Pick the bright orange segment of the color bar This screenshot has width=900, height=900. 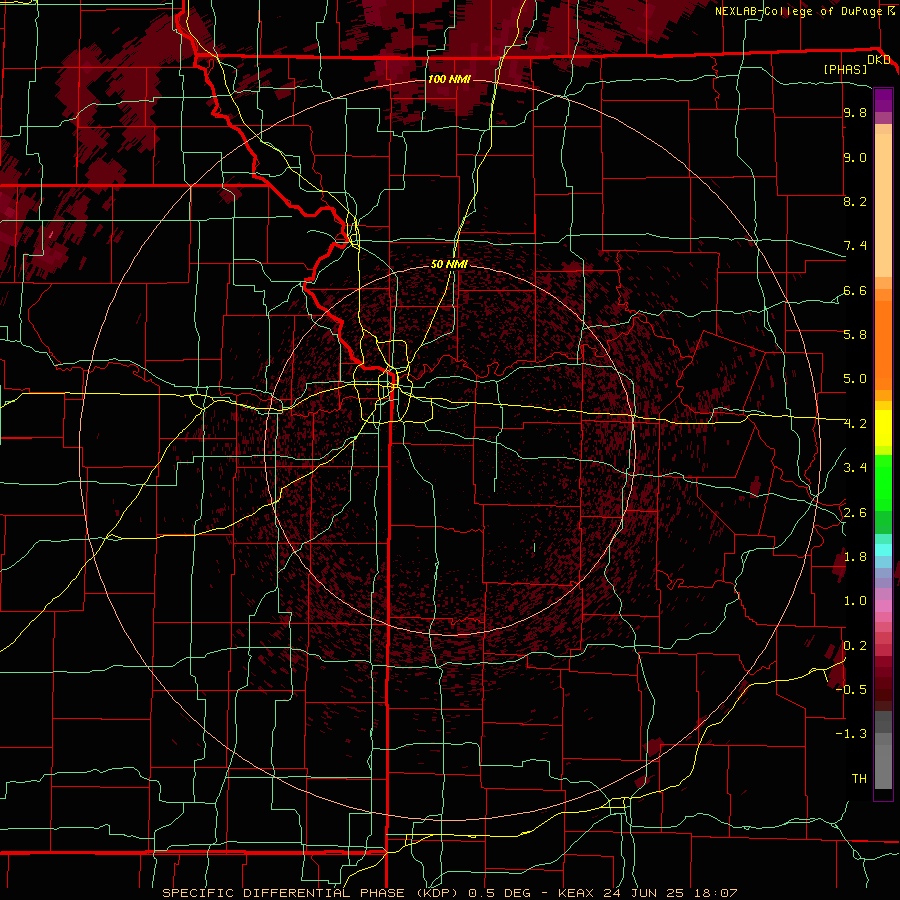[x=883, y=344]
